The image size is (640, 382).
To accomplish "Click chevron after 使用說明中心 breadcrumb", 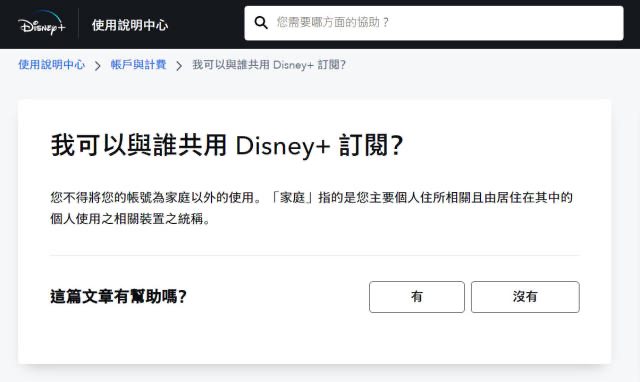I will click(98, 65).
